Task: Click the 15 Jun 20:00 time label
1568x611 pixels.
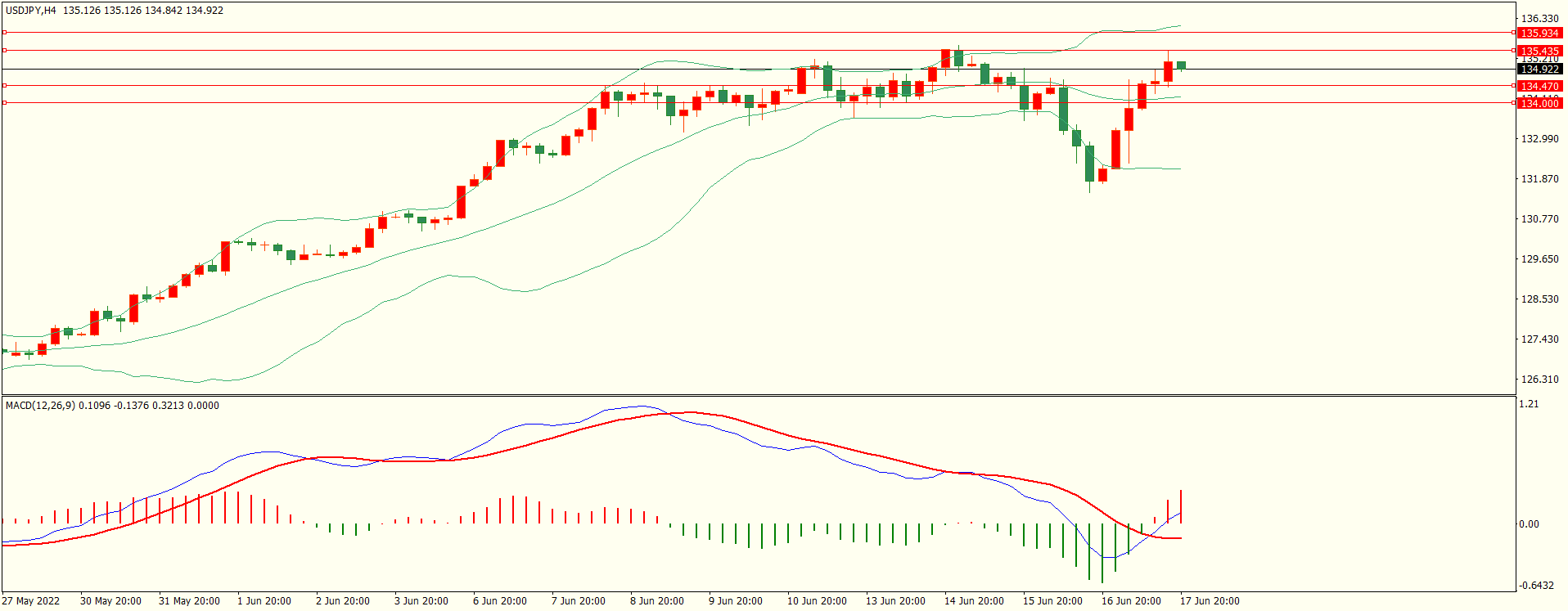Action: click(1052, 601)
